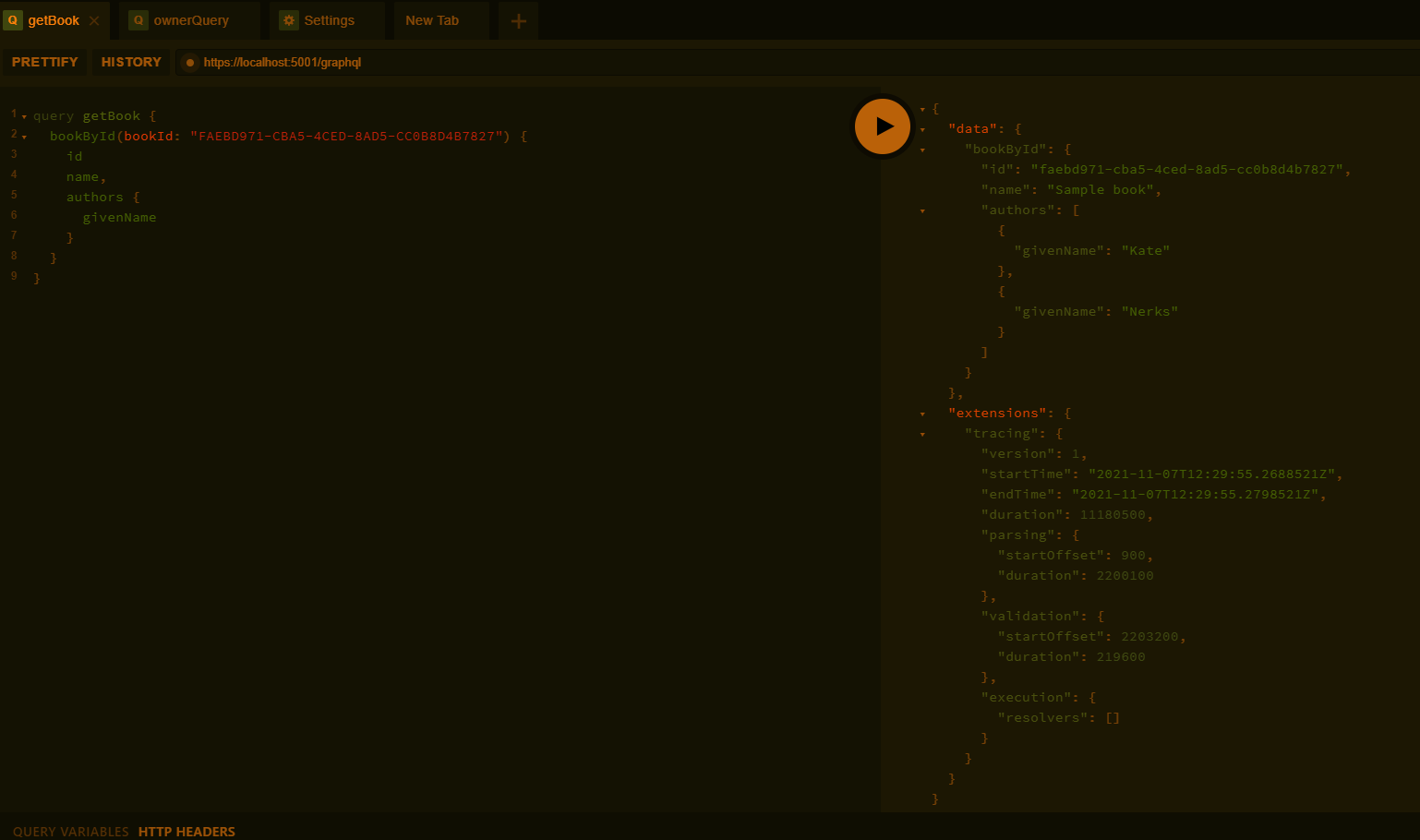Viewport: 1420px width, 840px height.
Task: Click the response "id" GUID value
Action: click(1187, 169)
